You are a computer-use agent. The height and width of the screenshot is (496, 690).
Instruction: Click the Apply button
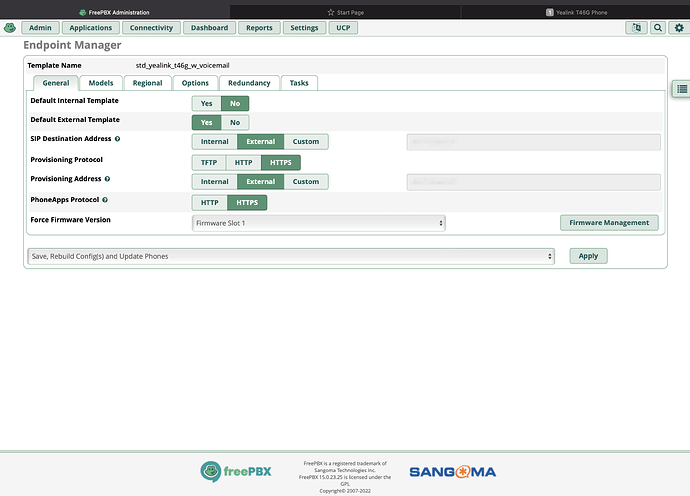(588, 256)
